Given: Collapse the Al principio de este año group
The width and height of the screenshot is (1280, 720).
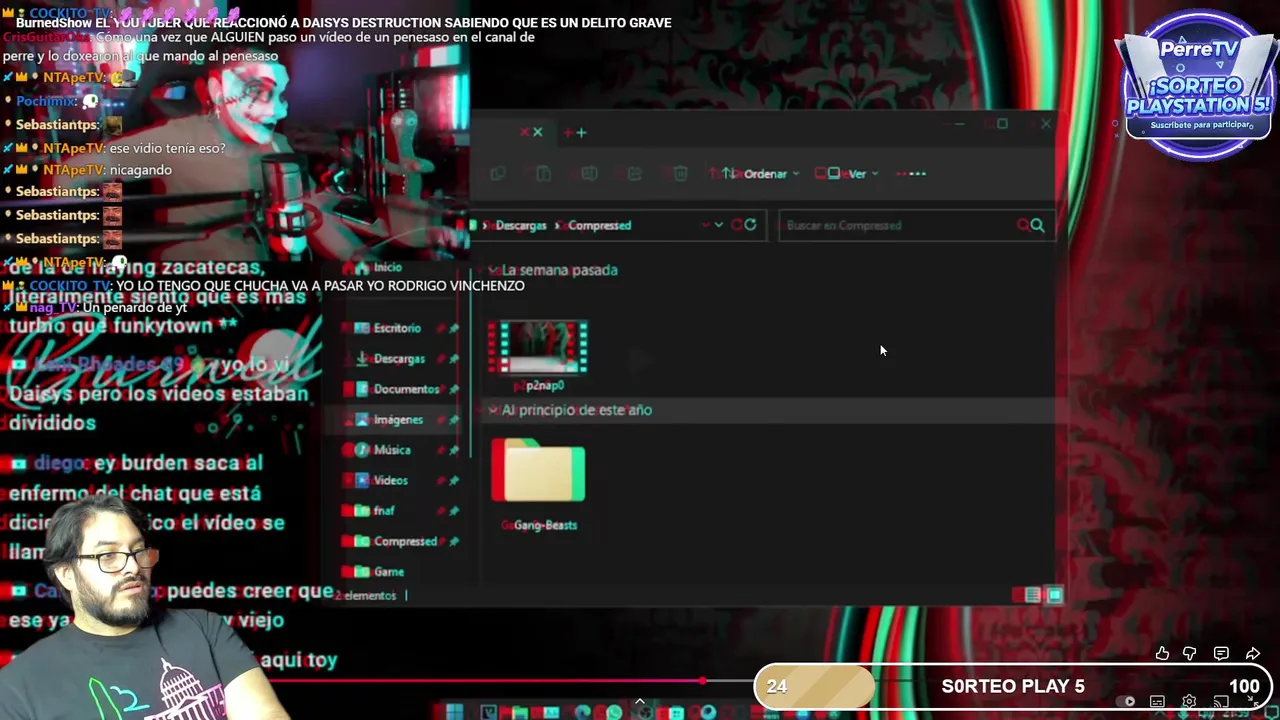Looking at the screenshot, I should [493, 410].
